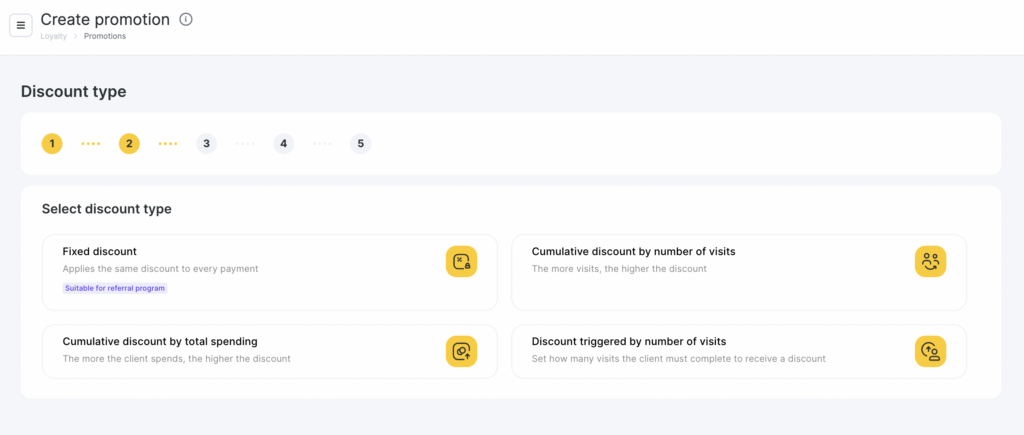The image size is (1024, 435).
Task: Open the Promotions breadcrumb link
Action: coord(105,36)
